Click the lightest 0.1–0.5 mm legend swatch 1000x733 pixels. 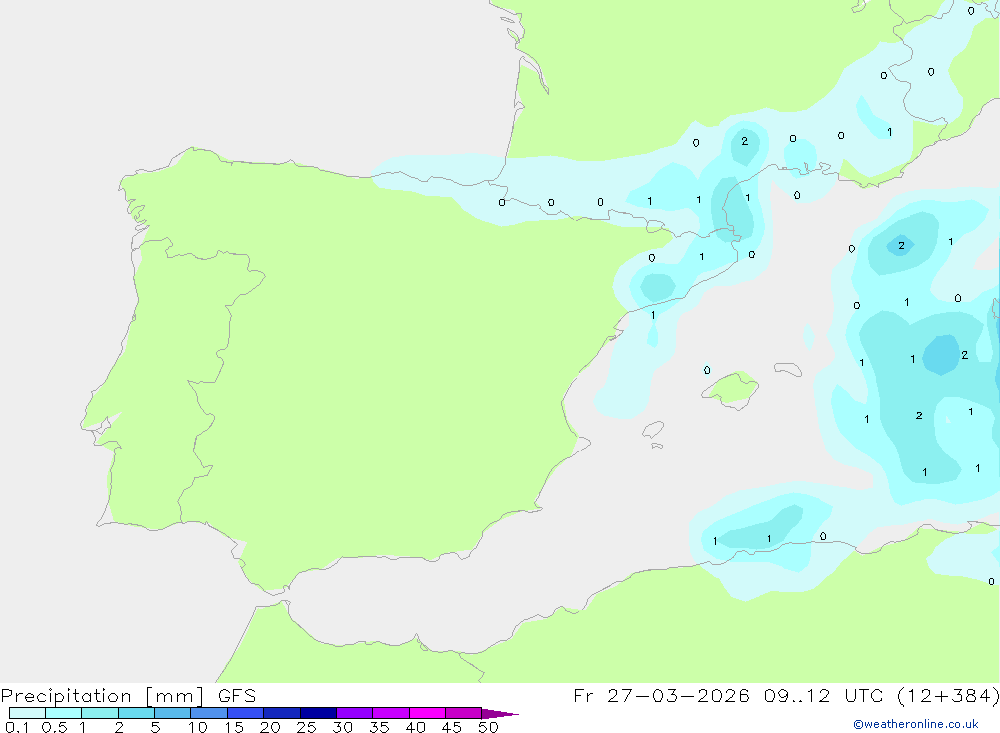(x=27, y=713)
